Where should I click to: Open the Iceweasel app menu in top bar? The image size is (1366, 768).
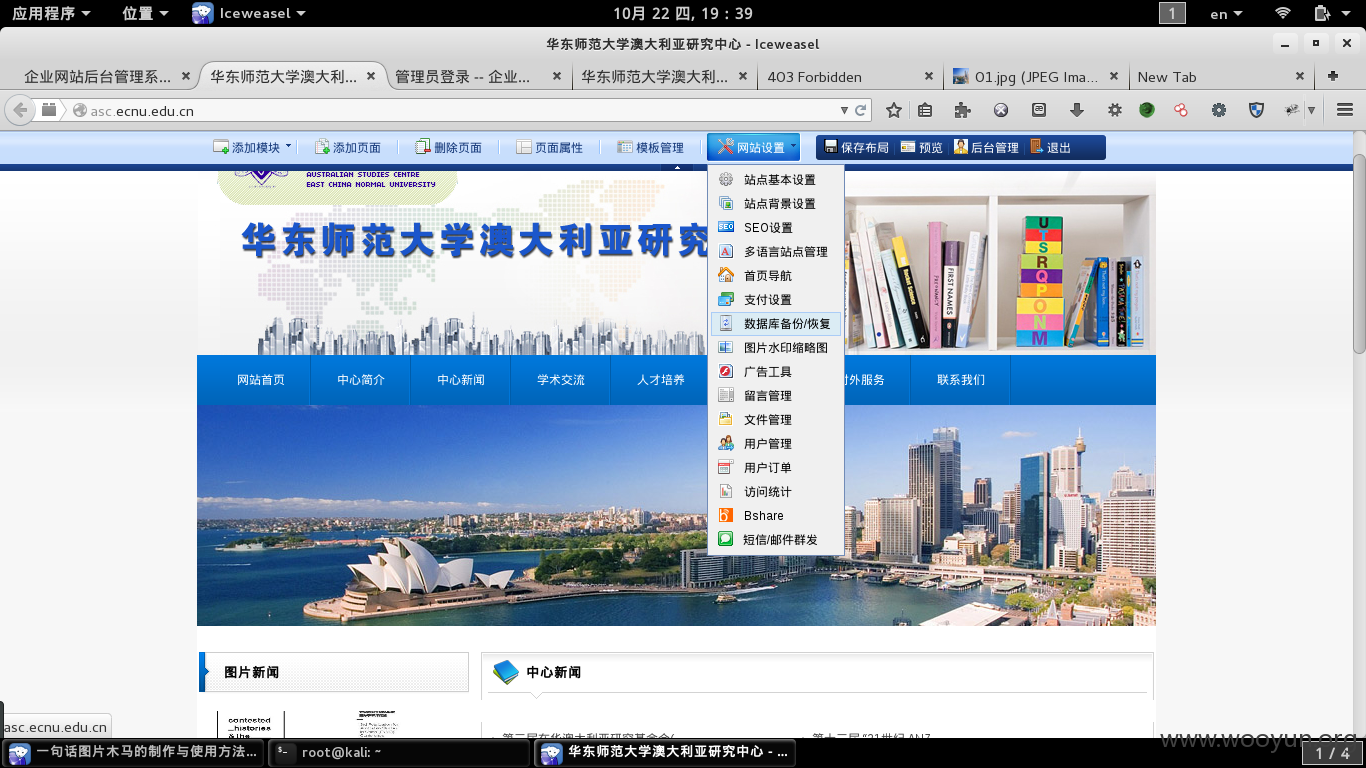point(250,14)
